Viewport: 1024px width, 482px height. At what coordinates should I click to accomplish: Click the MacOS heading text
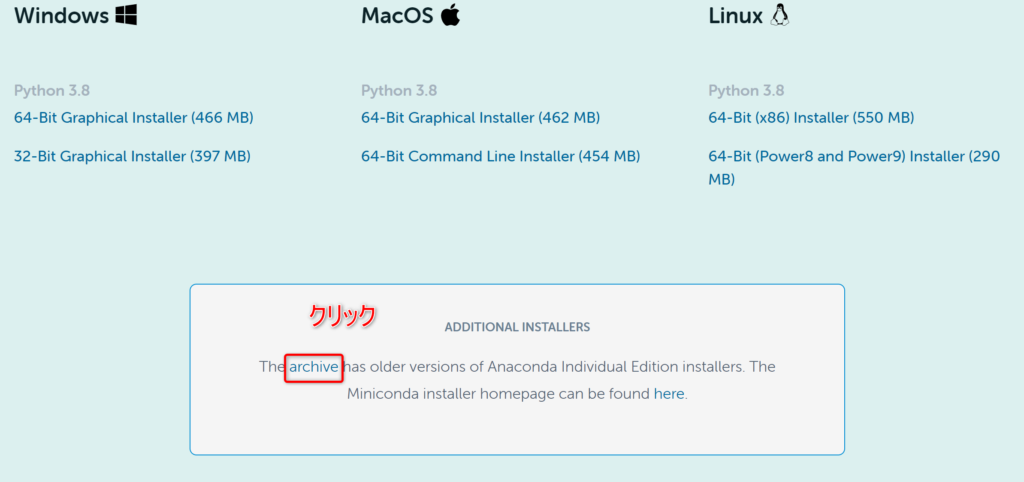point(397,15)
